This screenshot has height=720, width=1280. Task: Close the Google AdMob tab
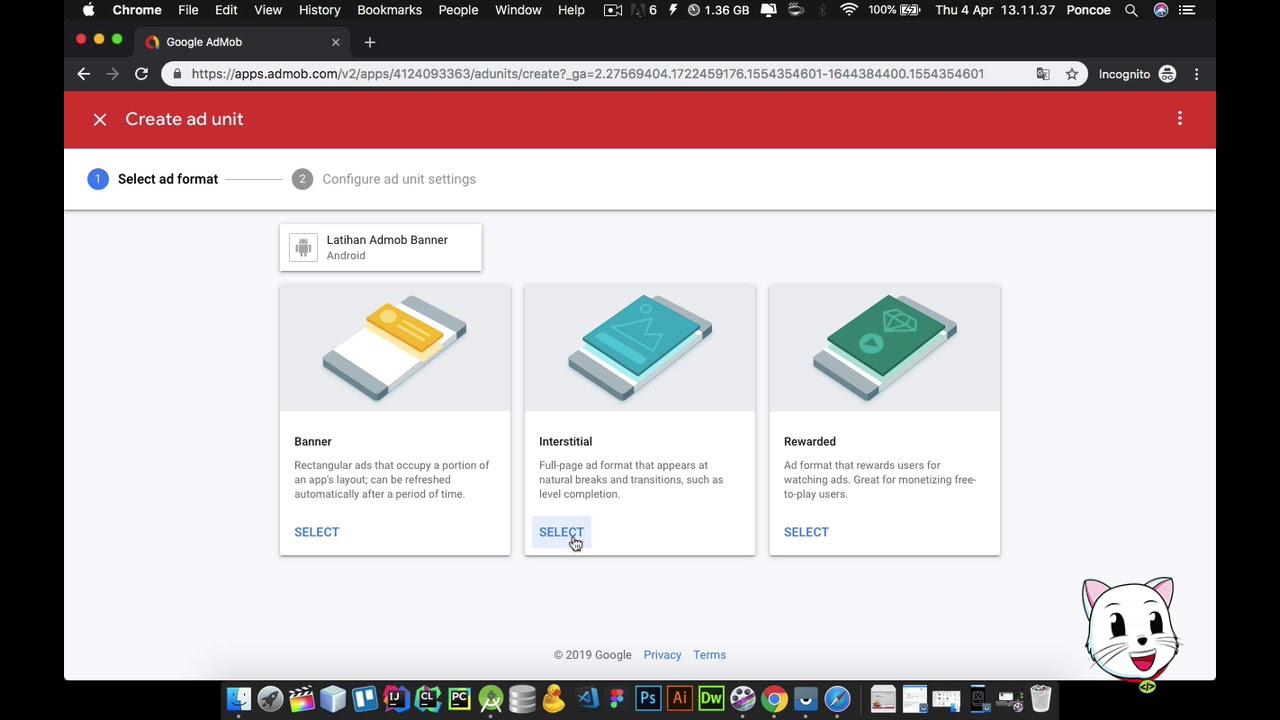coord(336,42)
